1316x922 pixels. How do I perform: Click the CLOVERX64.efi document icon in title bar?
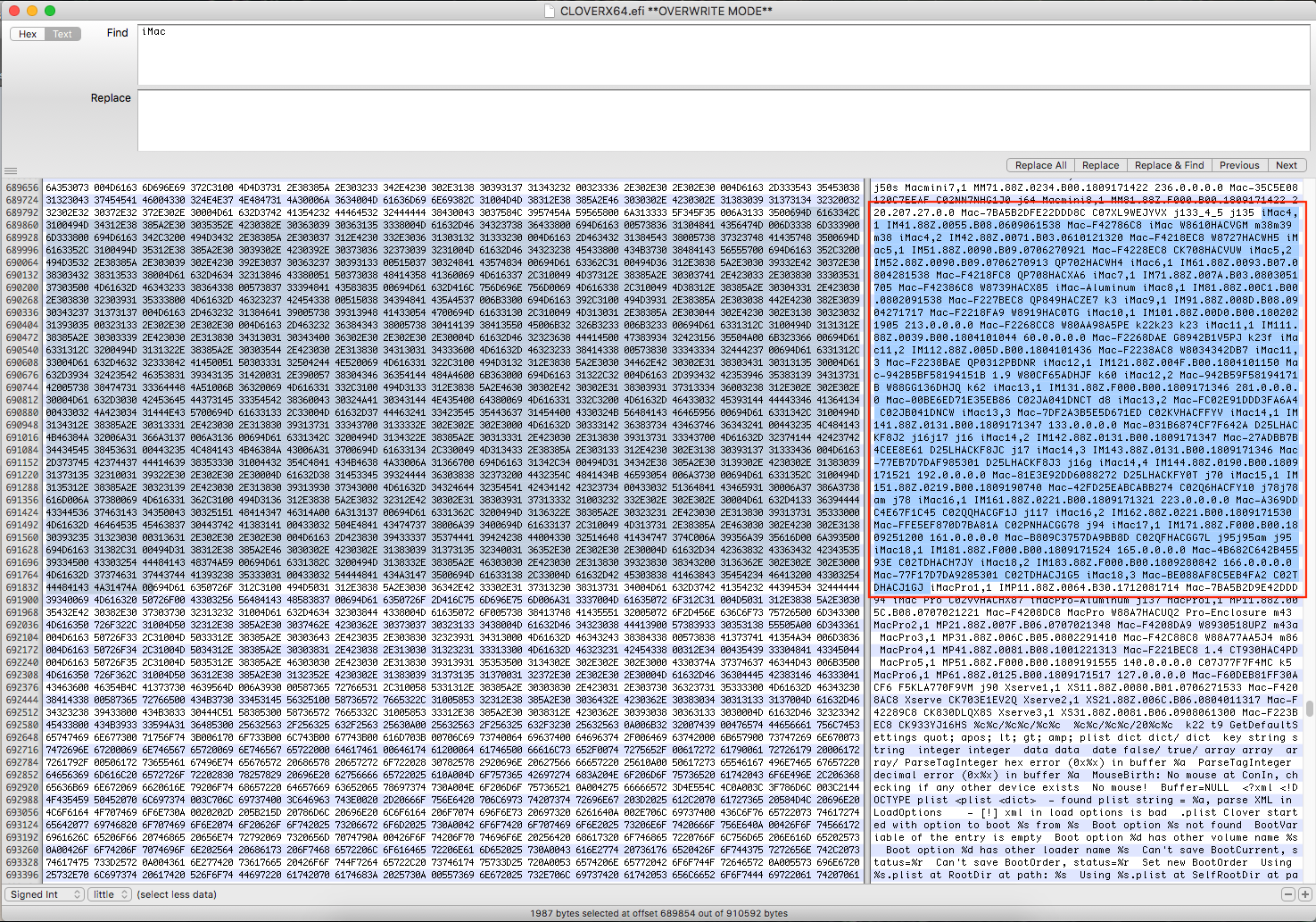tap(550, 11)
